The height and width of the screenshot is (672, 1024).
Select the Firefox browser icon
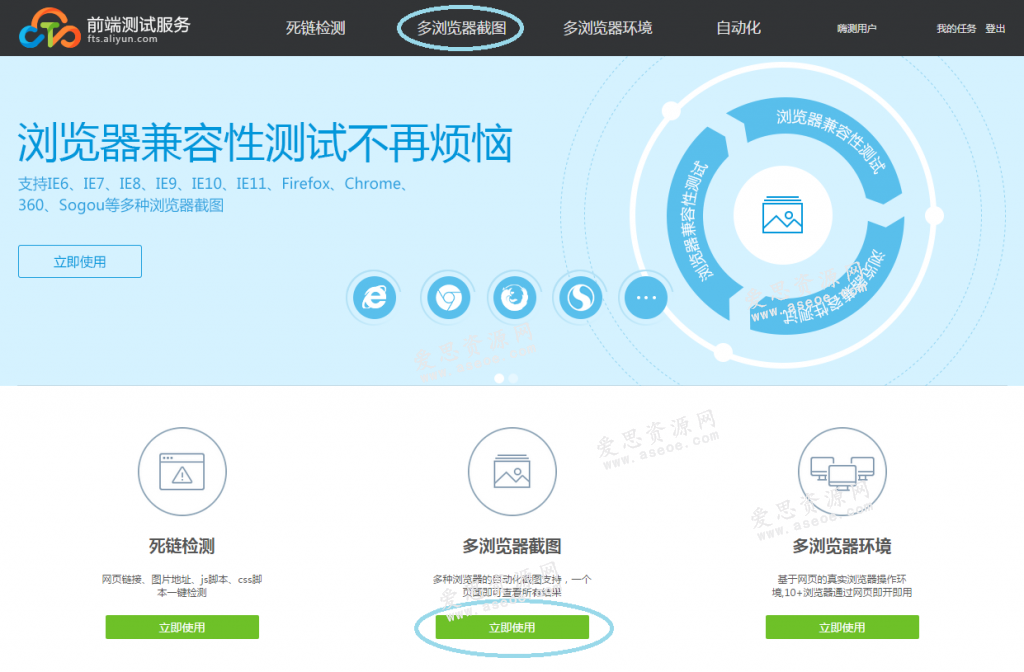514,297
